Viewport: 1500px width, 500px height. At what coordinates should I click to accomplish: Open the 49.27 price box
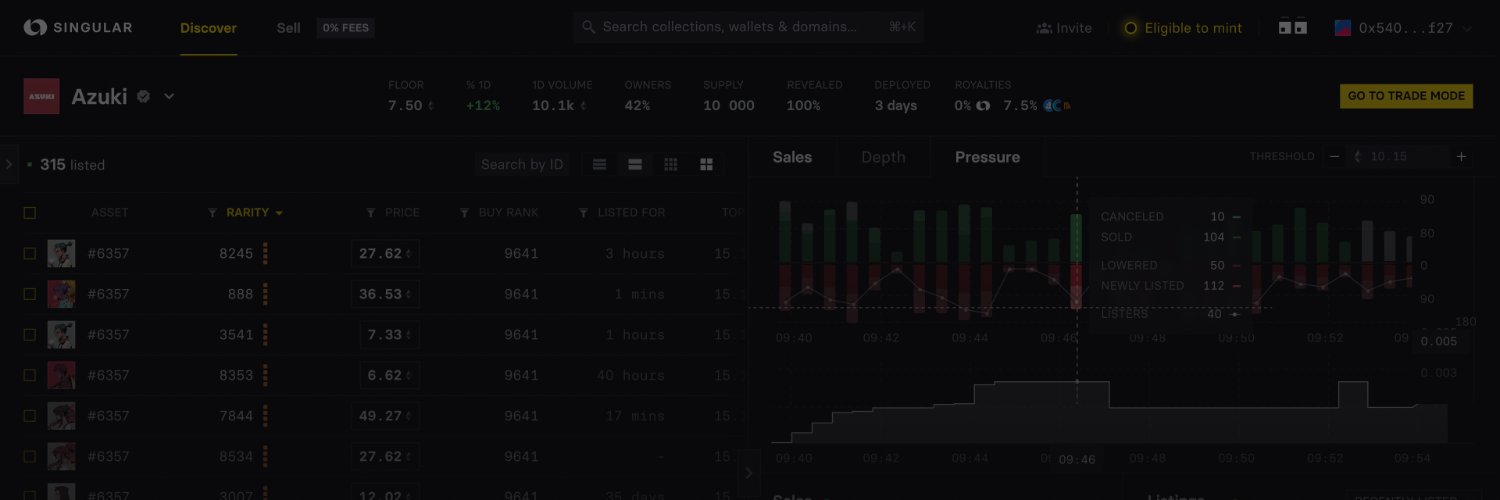(385, 416)
